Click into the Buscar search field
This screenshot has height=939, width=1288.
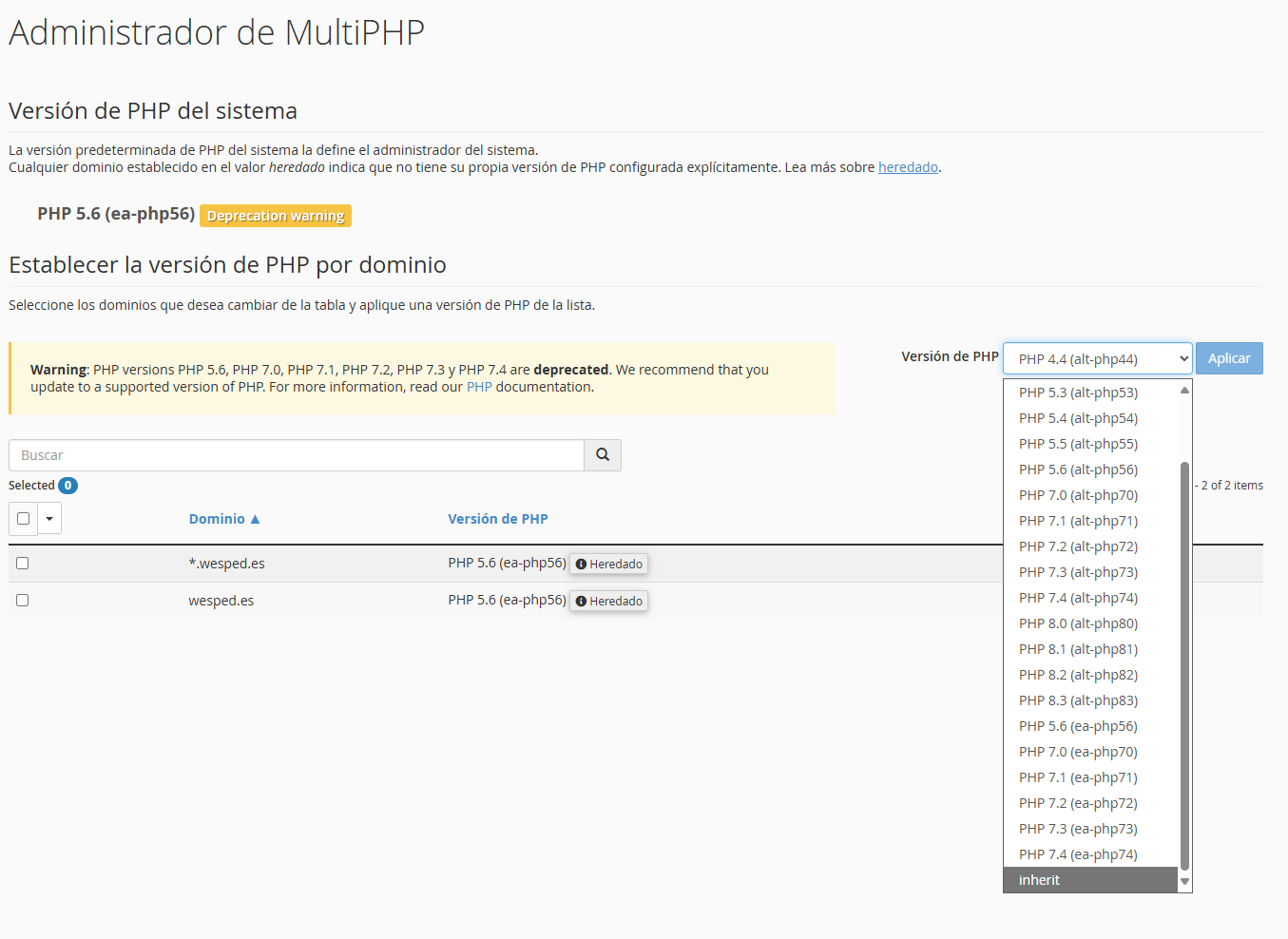296,455
